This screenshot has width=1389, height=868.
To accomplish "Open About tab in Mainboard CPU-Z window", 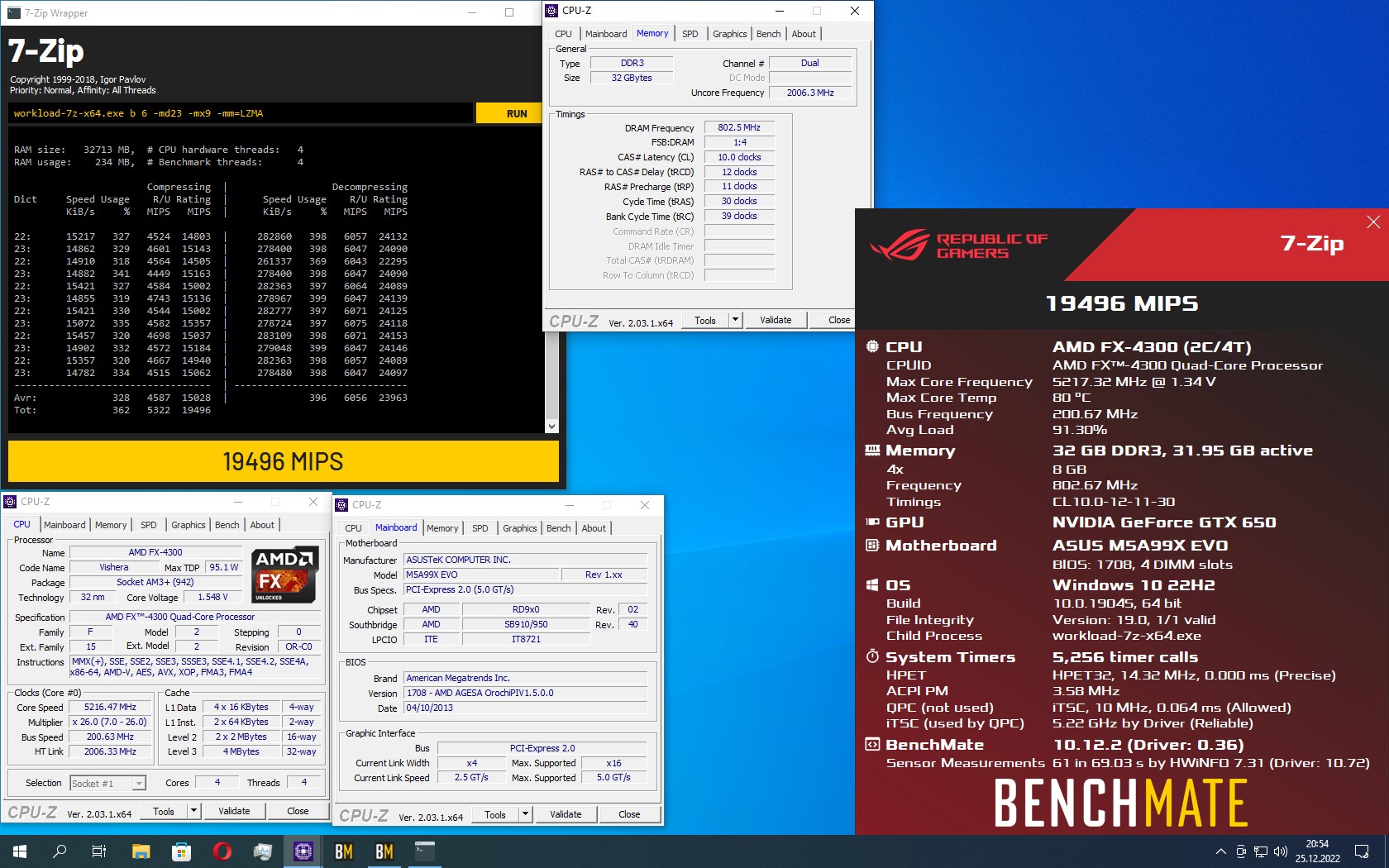I will (x=594, y=528).
